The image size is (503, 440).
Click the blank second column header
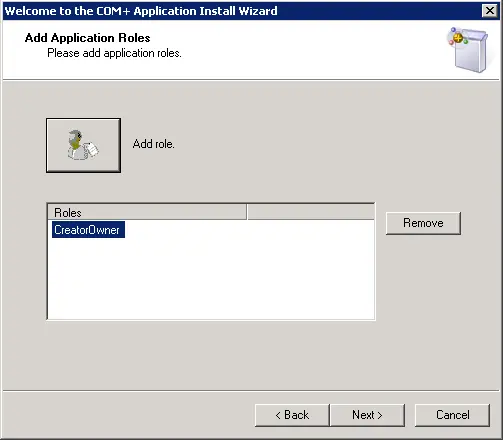tap(311, 212)
